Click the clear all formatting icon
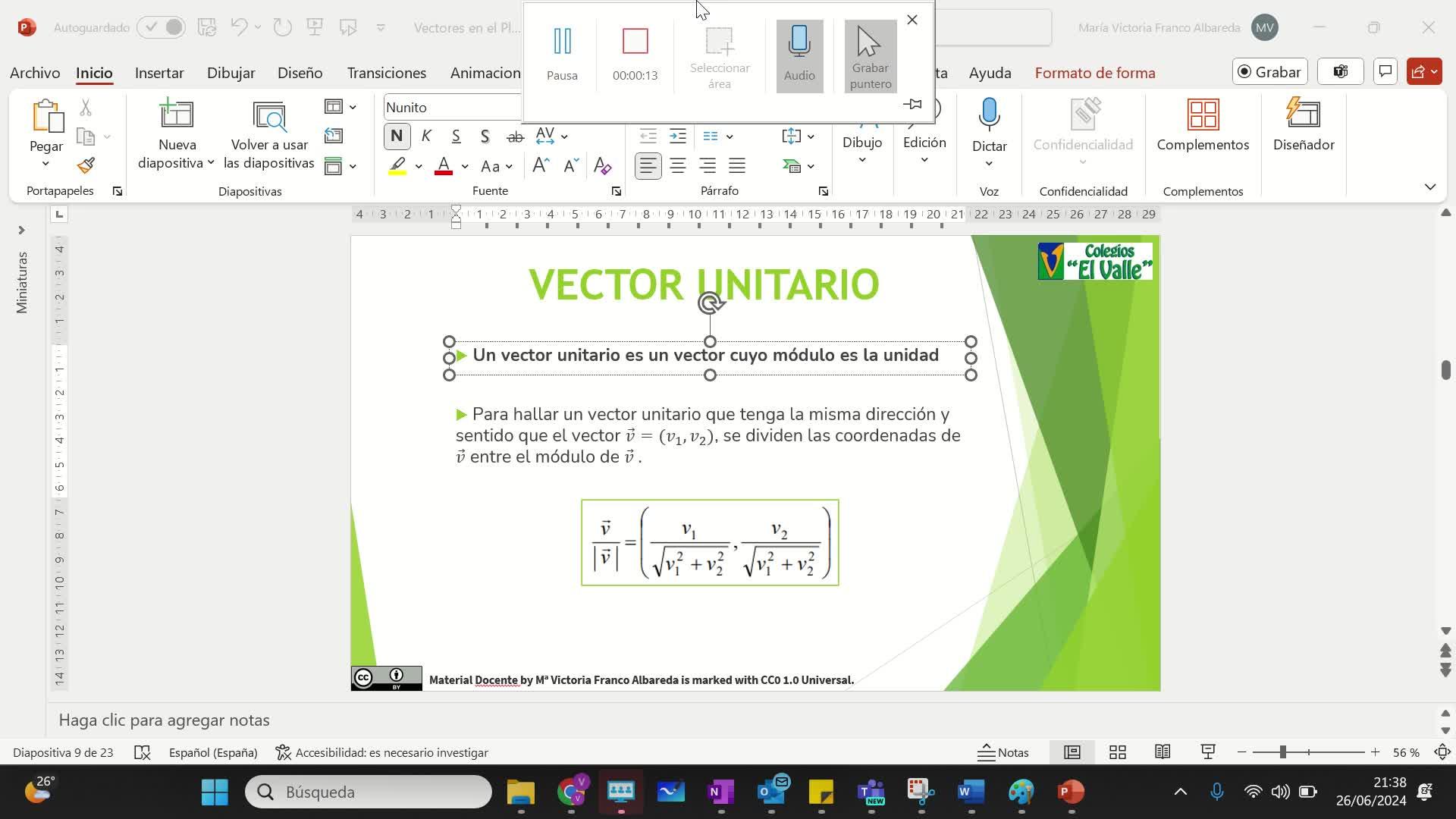The width and height of the screenshot is (1456, 819). tap(602, 166)
